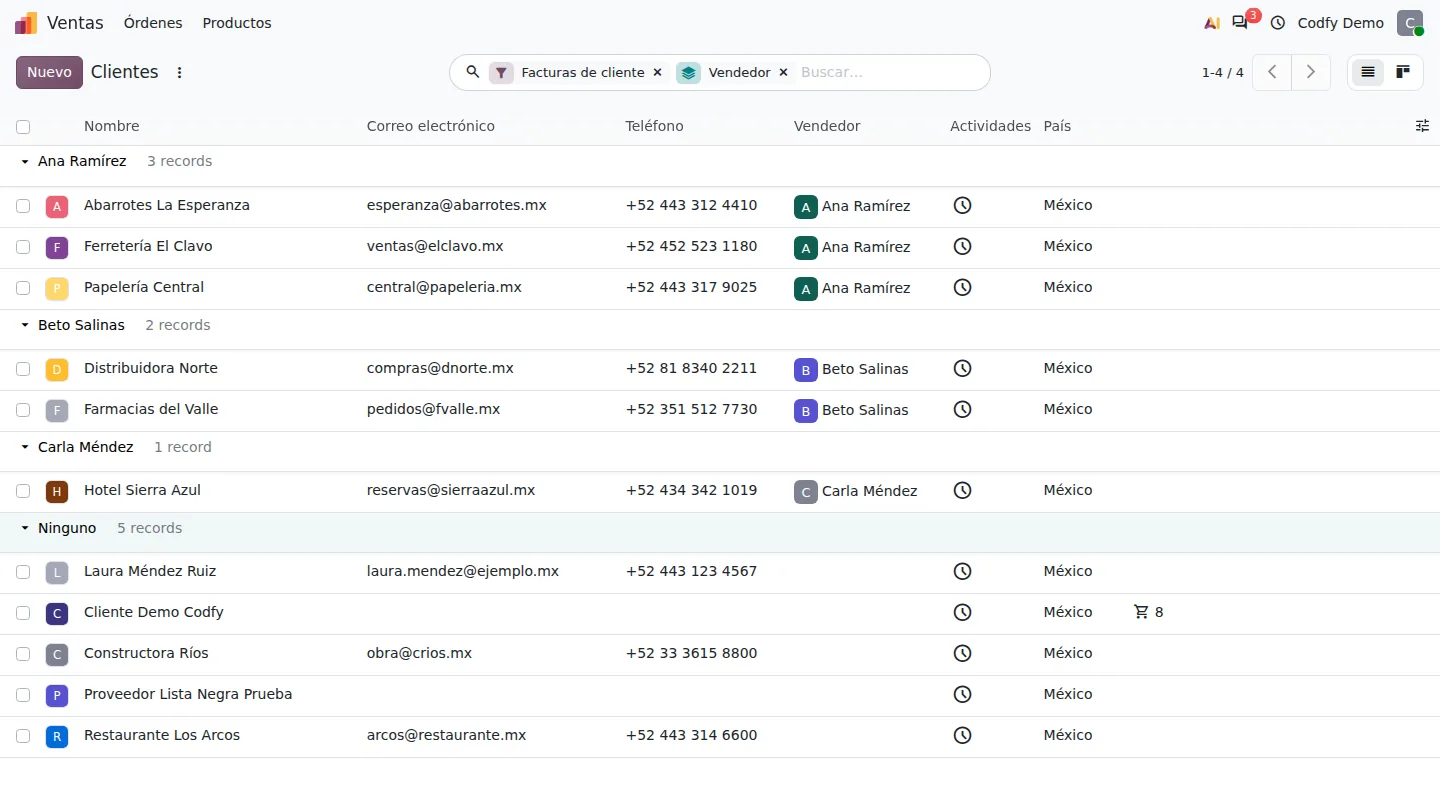
Task: Sort by the Vendedor column header
Action: [x=827, y=126]
